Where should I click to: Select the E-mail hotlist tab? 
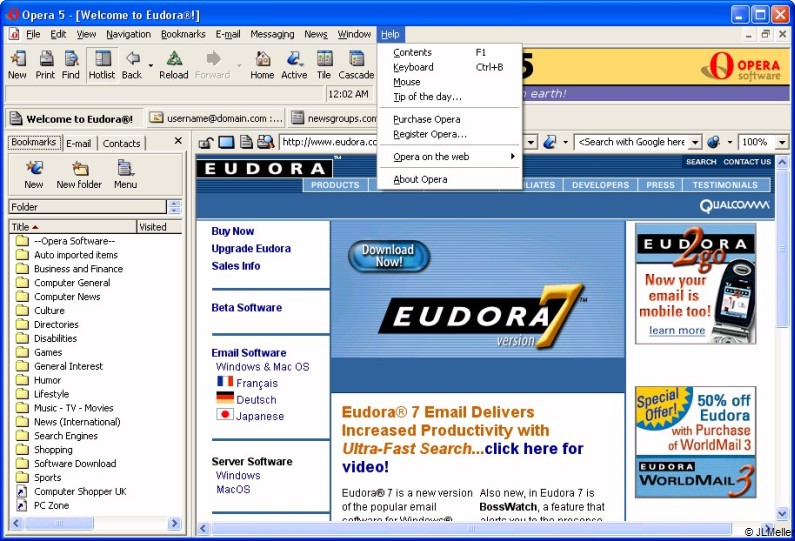point(79,143)
